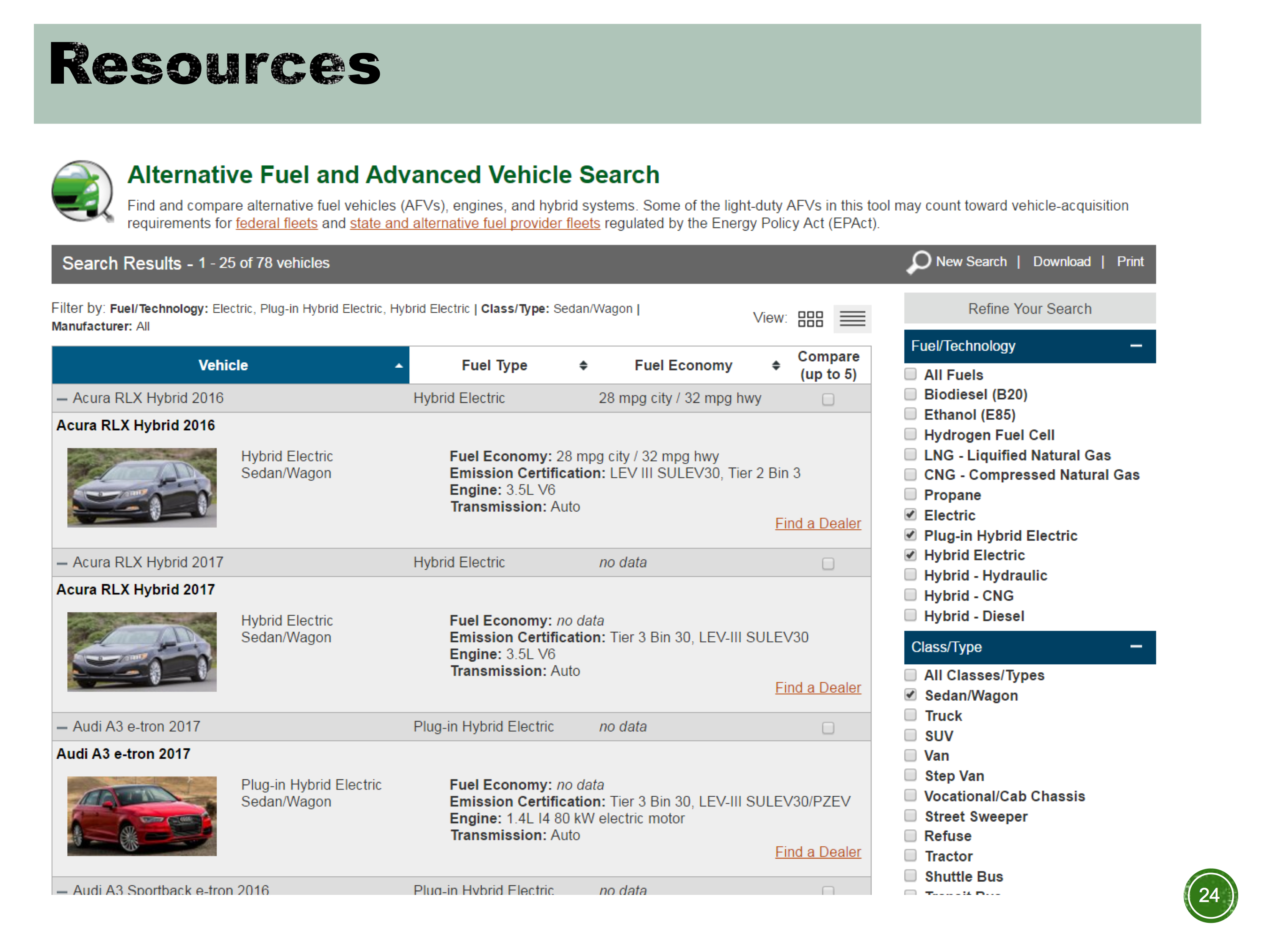
Task: Collapse the Acura RLX Hybrid 2016 row
Action: click(x=62, y=399)
